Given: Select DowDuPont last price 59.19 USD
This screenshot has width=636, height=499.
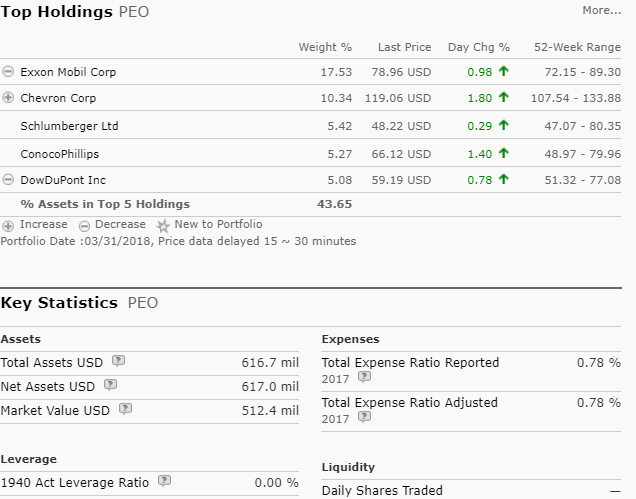Looking at the screenshot, I should (x=401, y=180).
